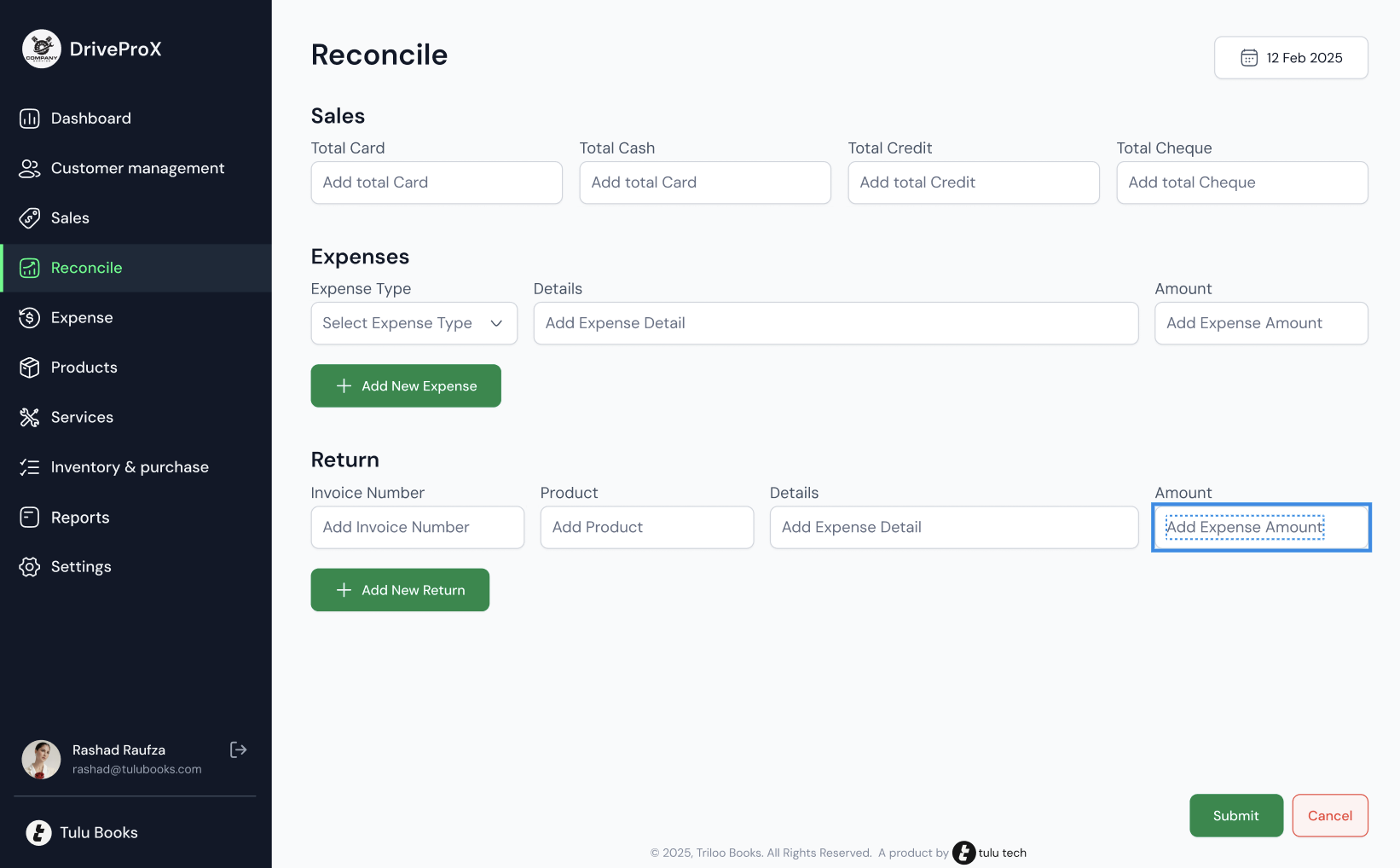Screen dimensions: 1400x868
Task: Open the 12 Feb 2025 date picker
Action: pyautogui.click(x=1290, y=58)
